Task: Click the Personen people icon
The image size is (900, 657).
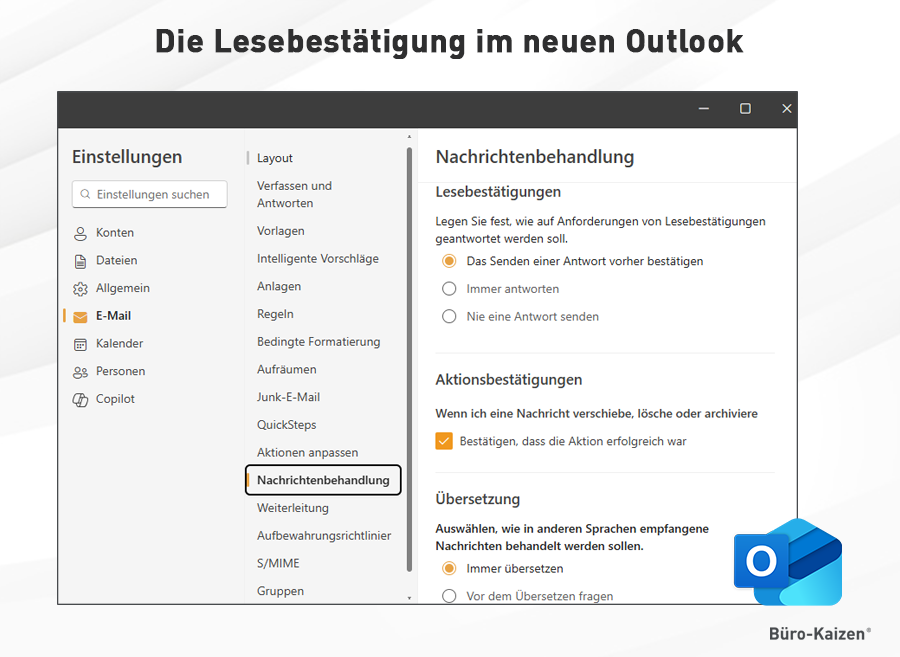Action: coord(80,372)
